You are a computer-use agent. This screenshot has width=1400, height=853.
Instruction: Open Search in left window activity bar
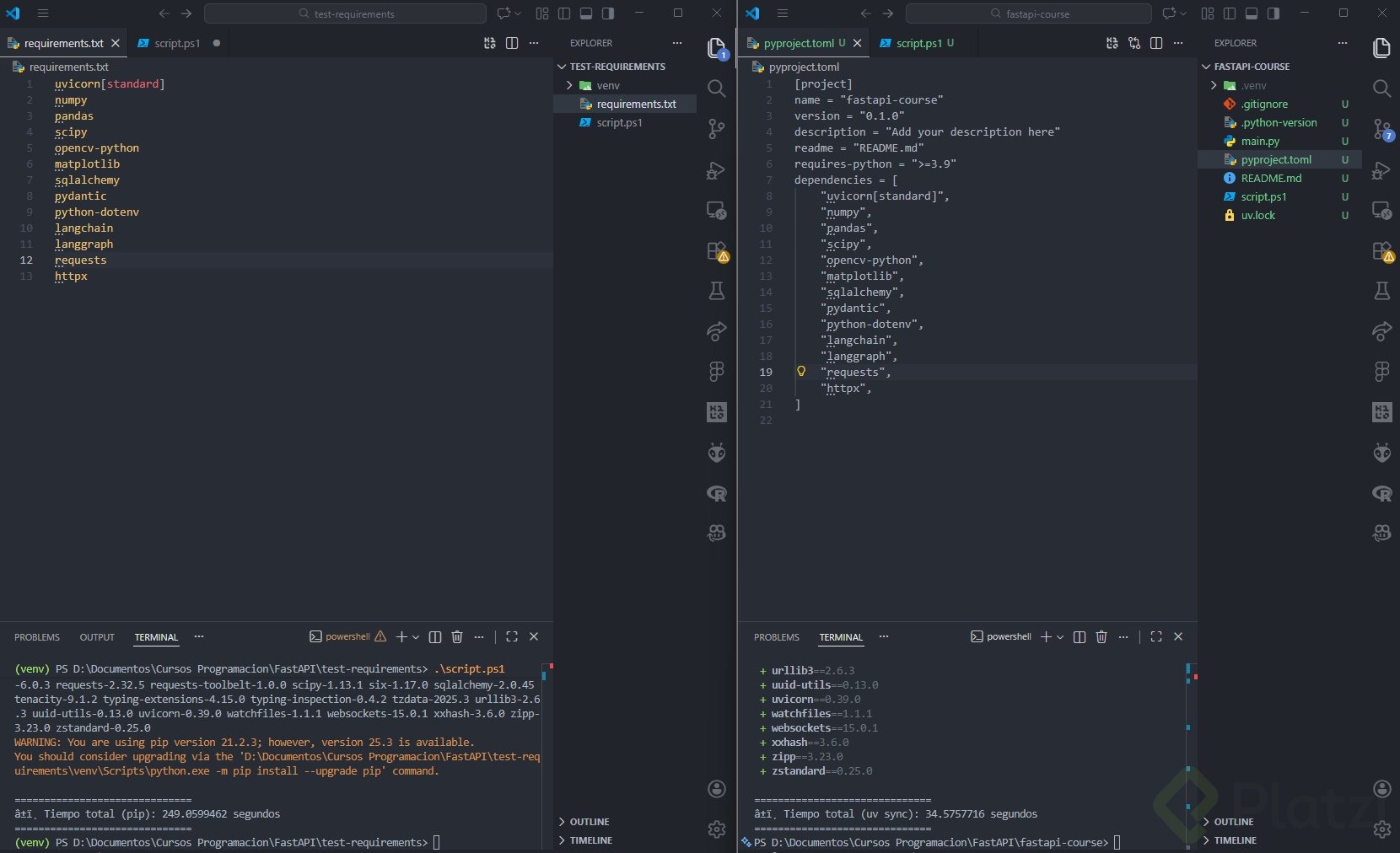[x=716, y=89]
